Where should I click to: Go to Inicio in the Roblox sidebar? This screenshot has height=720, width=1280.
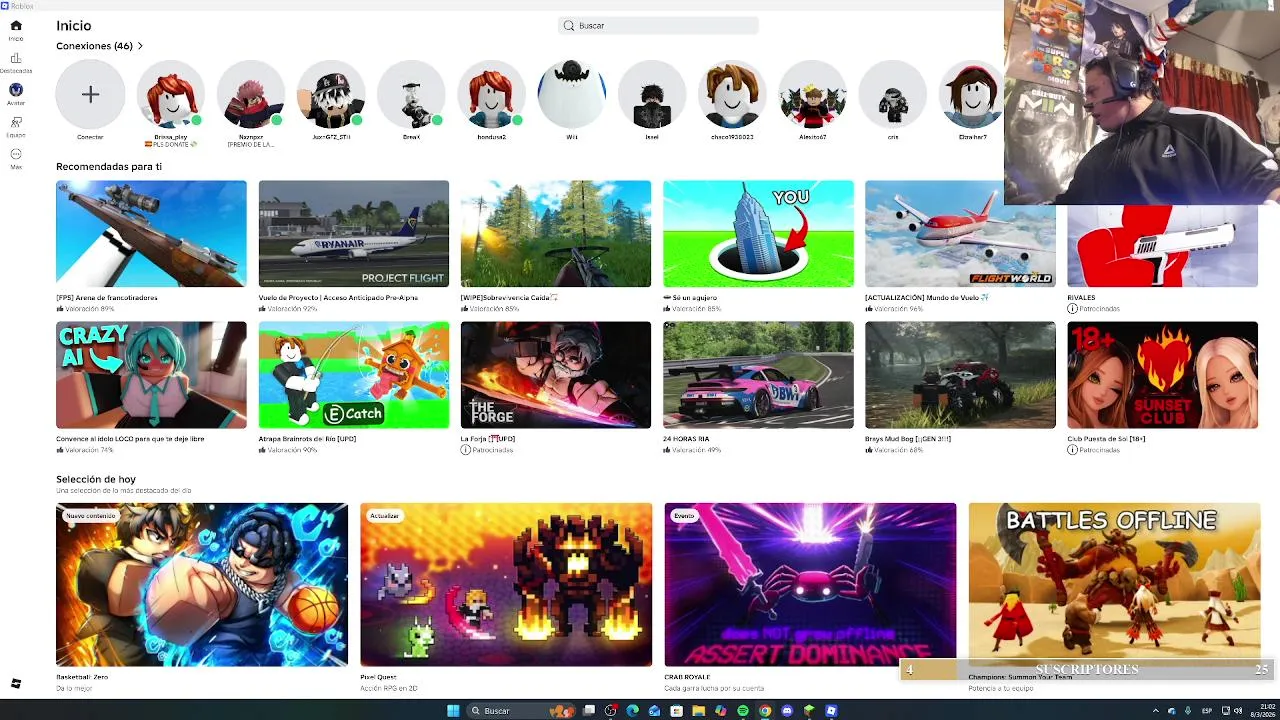click(16, 29)
